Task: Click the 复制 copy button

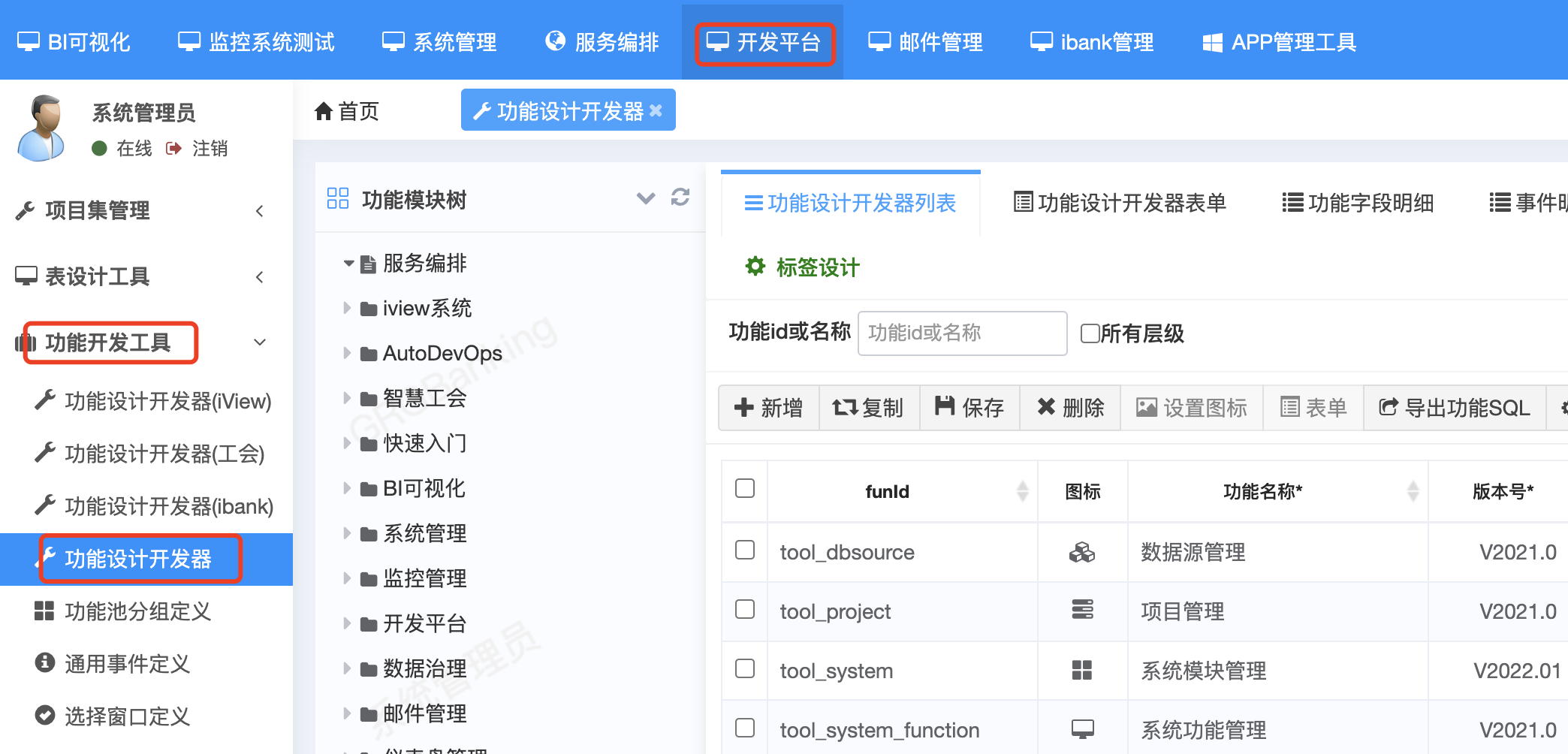Action: click(x=869, y=408)
